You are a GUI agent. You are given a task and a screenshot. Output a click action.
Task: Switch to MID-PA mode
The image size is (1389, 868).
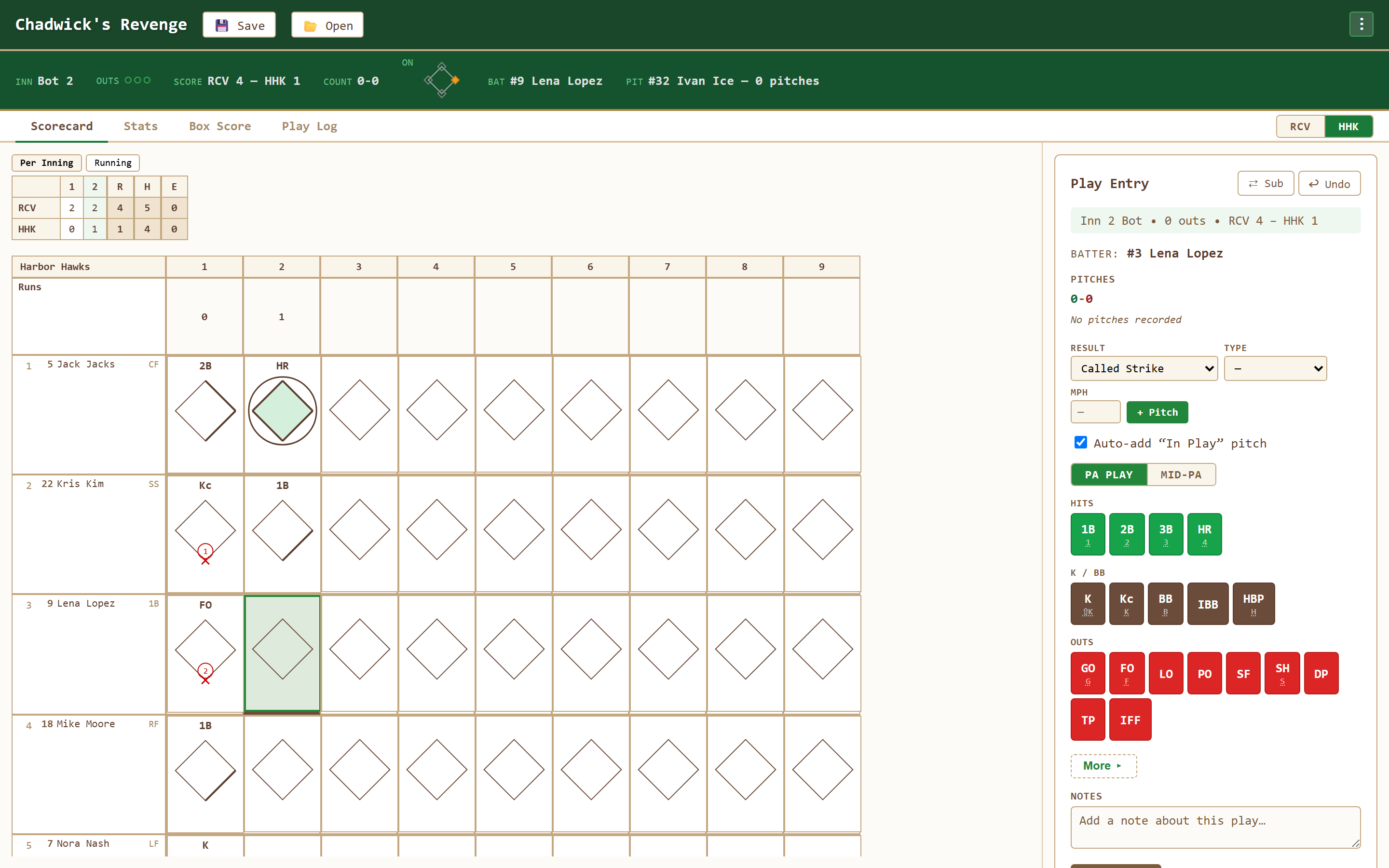tap(1181, 474)
